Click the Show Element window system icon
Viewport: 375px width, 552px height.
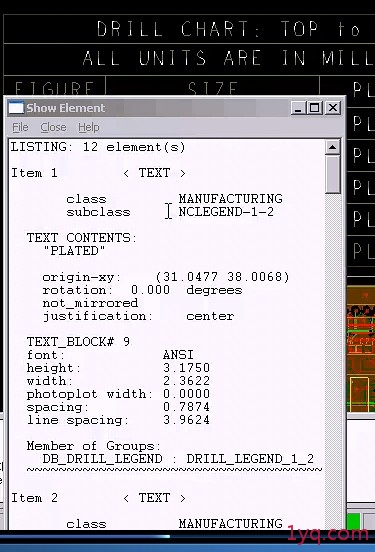(16, 108)
